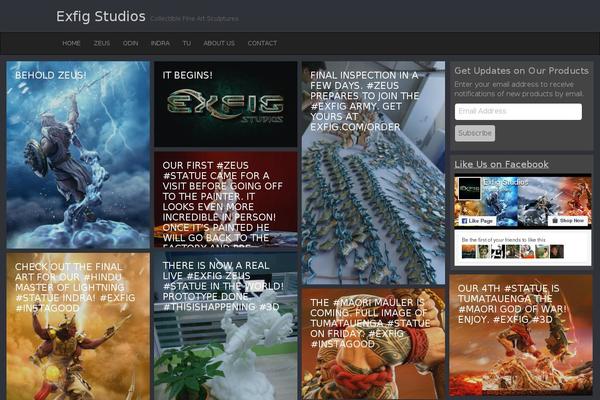Open the 'Final inspection in a few days' post

point(373,173)
